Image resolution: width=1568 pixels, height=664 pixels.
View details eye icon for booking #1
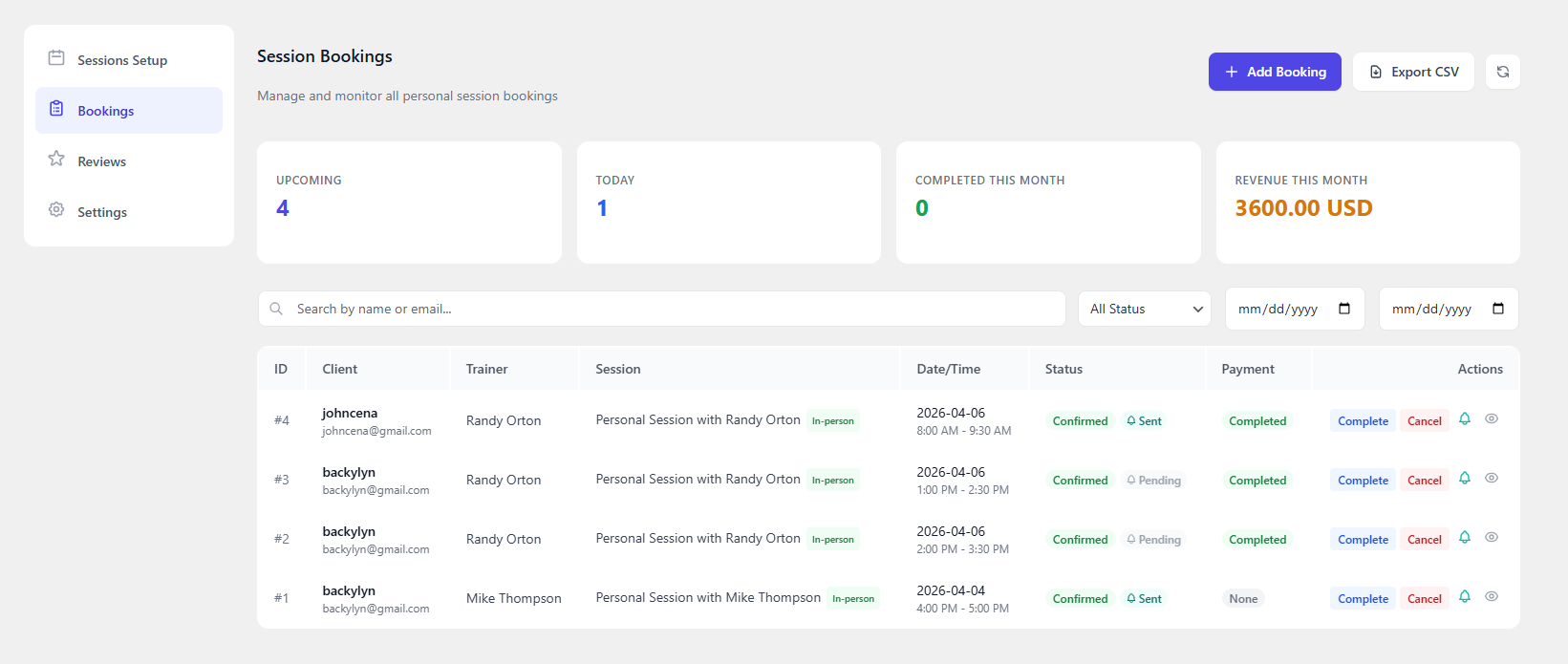pyautogui.click(x=1491, y=596)
